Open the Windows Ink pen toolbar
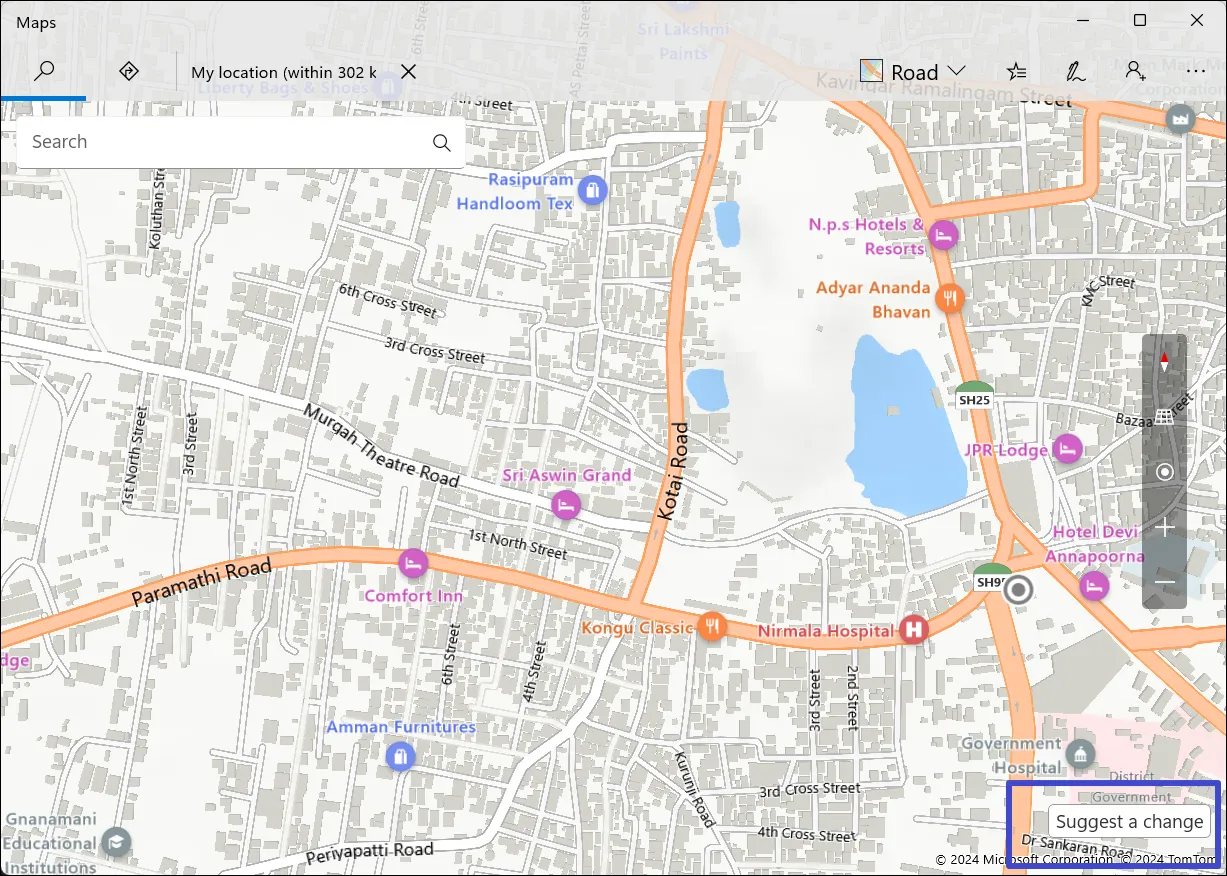The width and height of the screenshot is (1227, 876). point(1075,71)
